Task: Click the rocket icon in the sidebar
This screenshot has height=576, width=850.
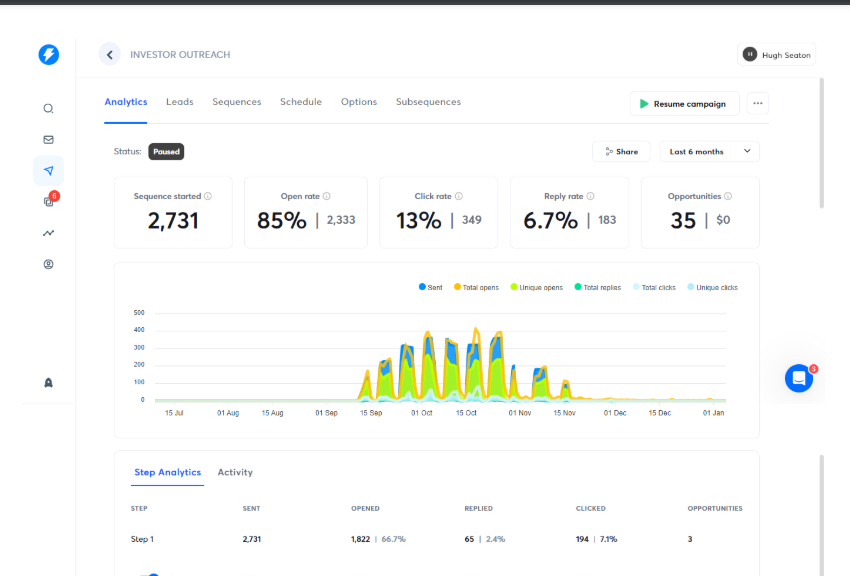Action: [x=48, y=383]
